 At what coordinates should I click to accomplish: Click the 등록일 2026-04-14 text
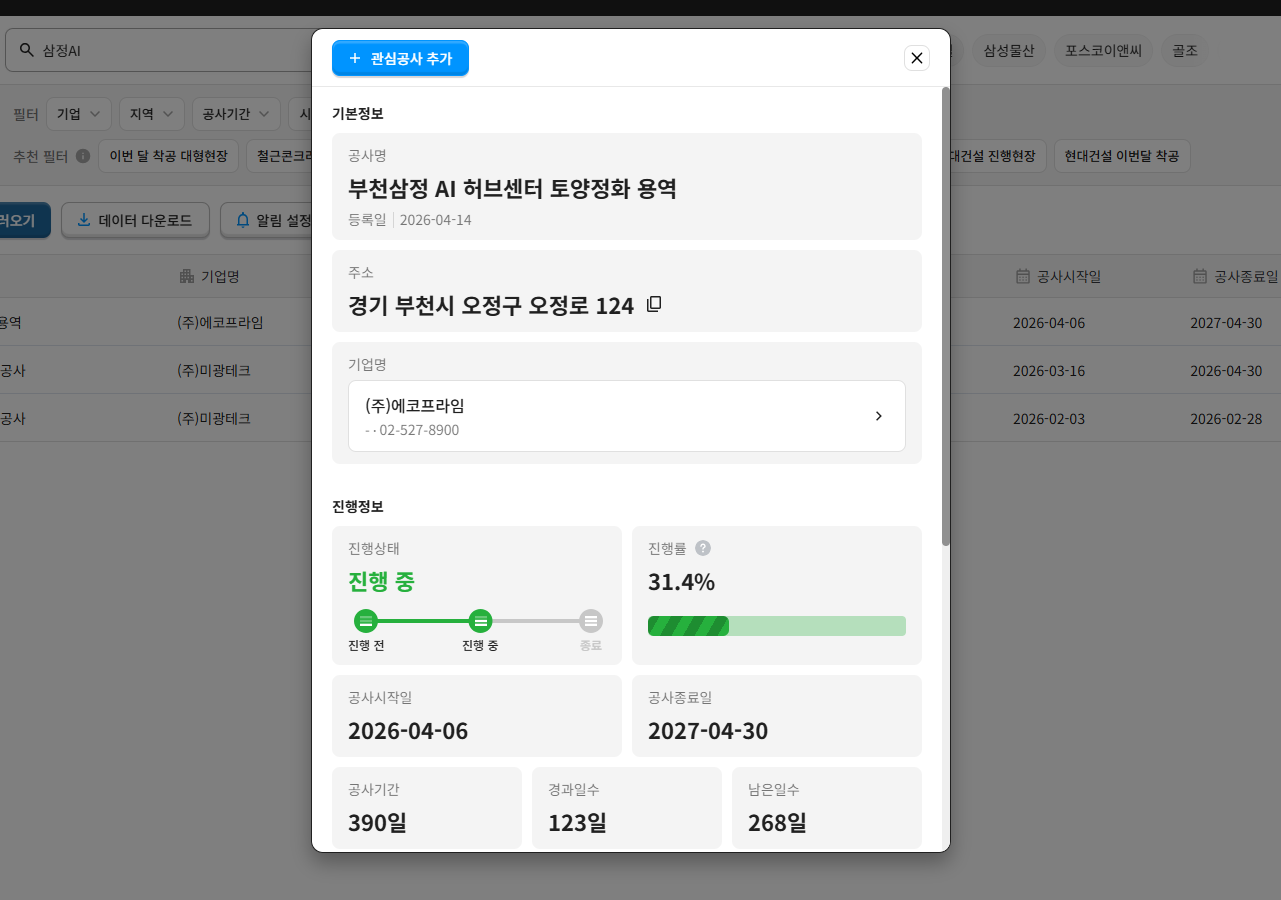click(x=410, y=220)
